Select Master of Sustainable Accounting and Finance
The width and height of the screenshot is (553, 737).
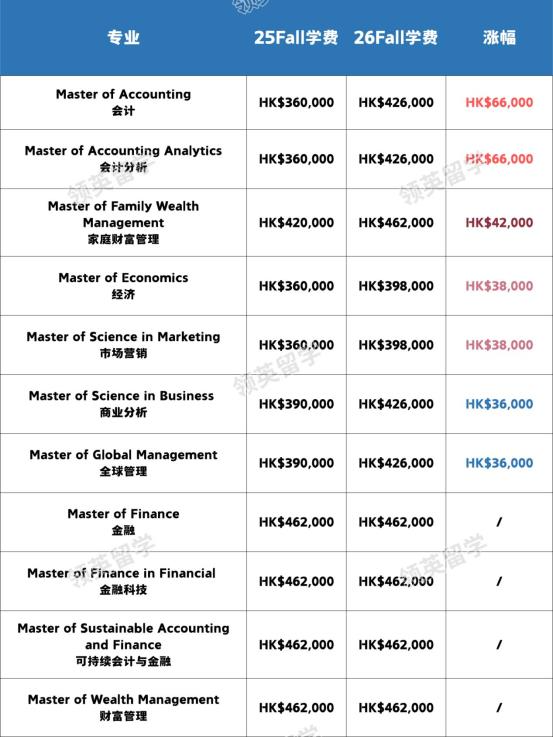pyautogui.click(x=123, y=644)
